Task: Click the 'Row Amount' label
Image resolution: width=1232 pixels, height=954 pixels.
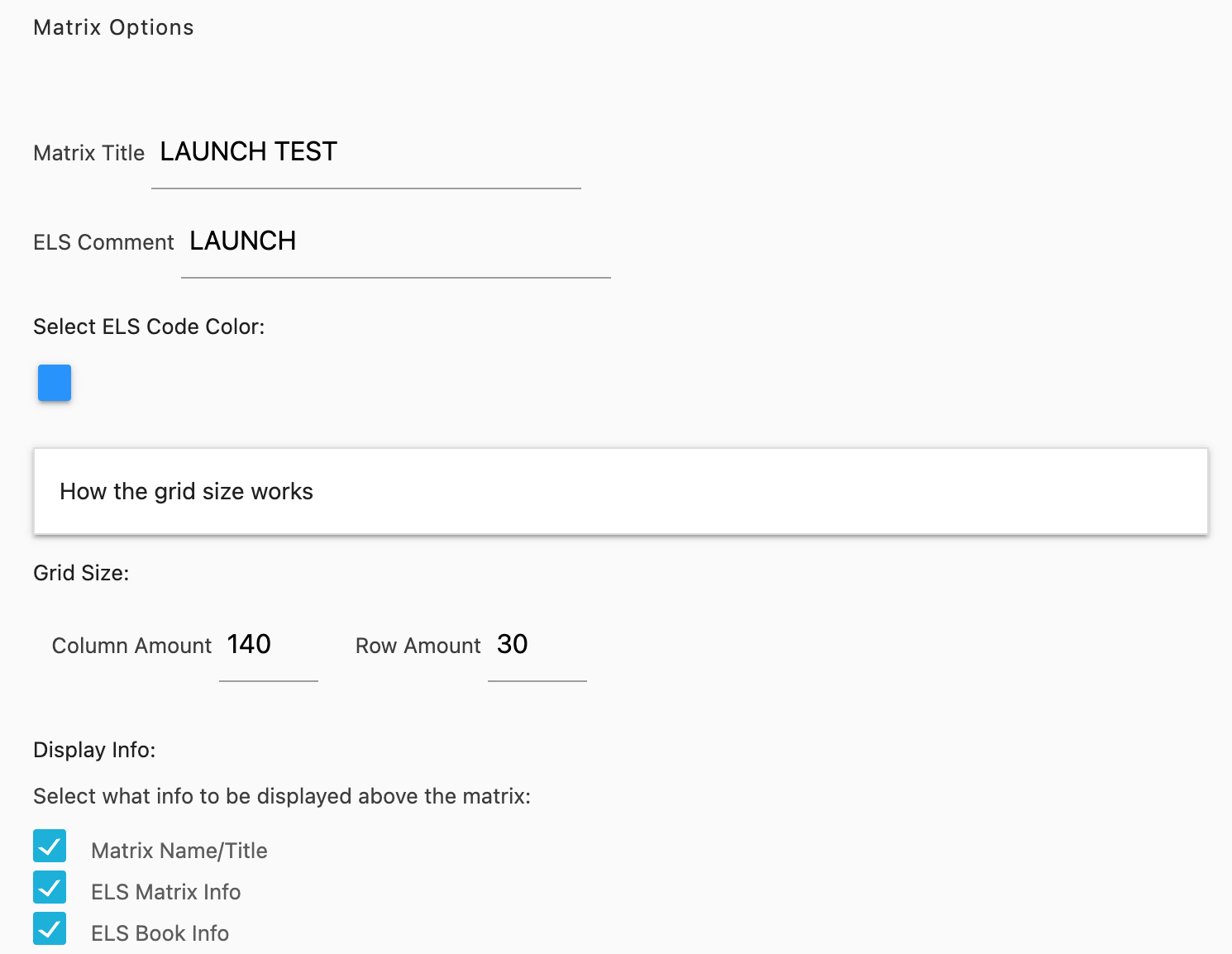Action: (x=418, y=646)
